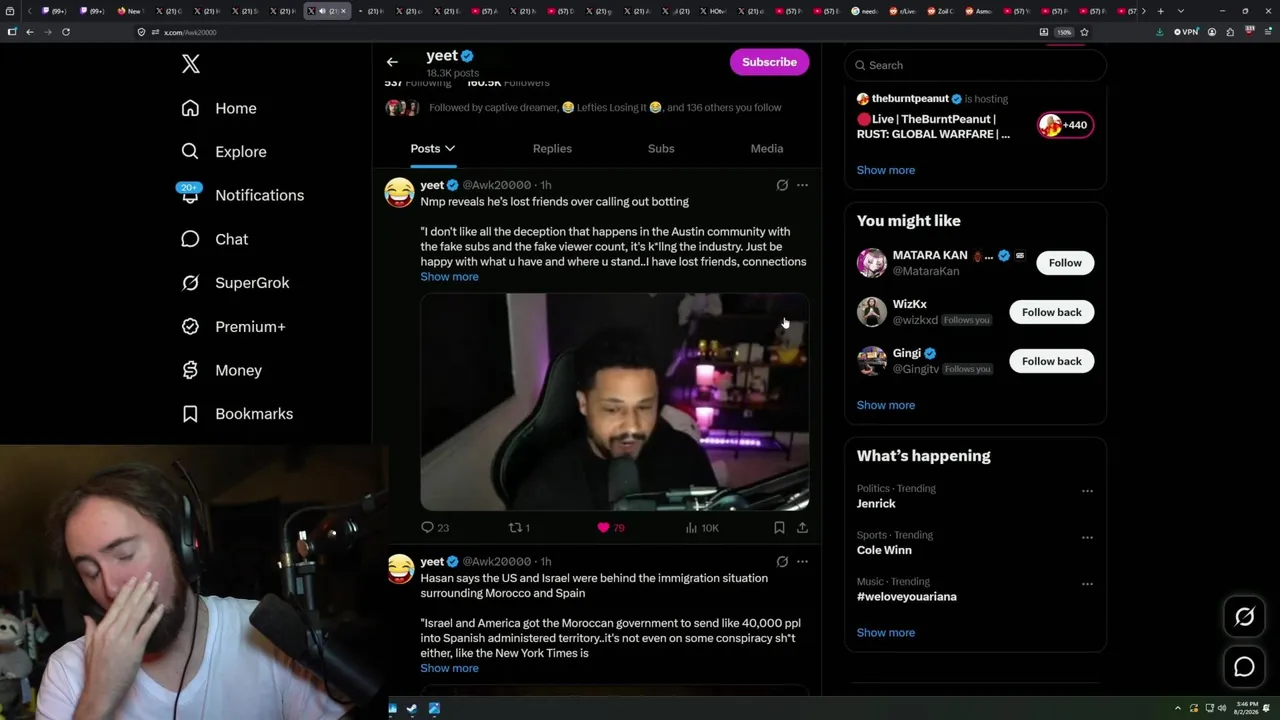The height and width of the screenshot is (720, 1280).
Task: Expand Show more on the Nmp post
Action: click(449, 277)
